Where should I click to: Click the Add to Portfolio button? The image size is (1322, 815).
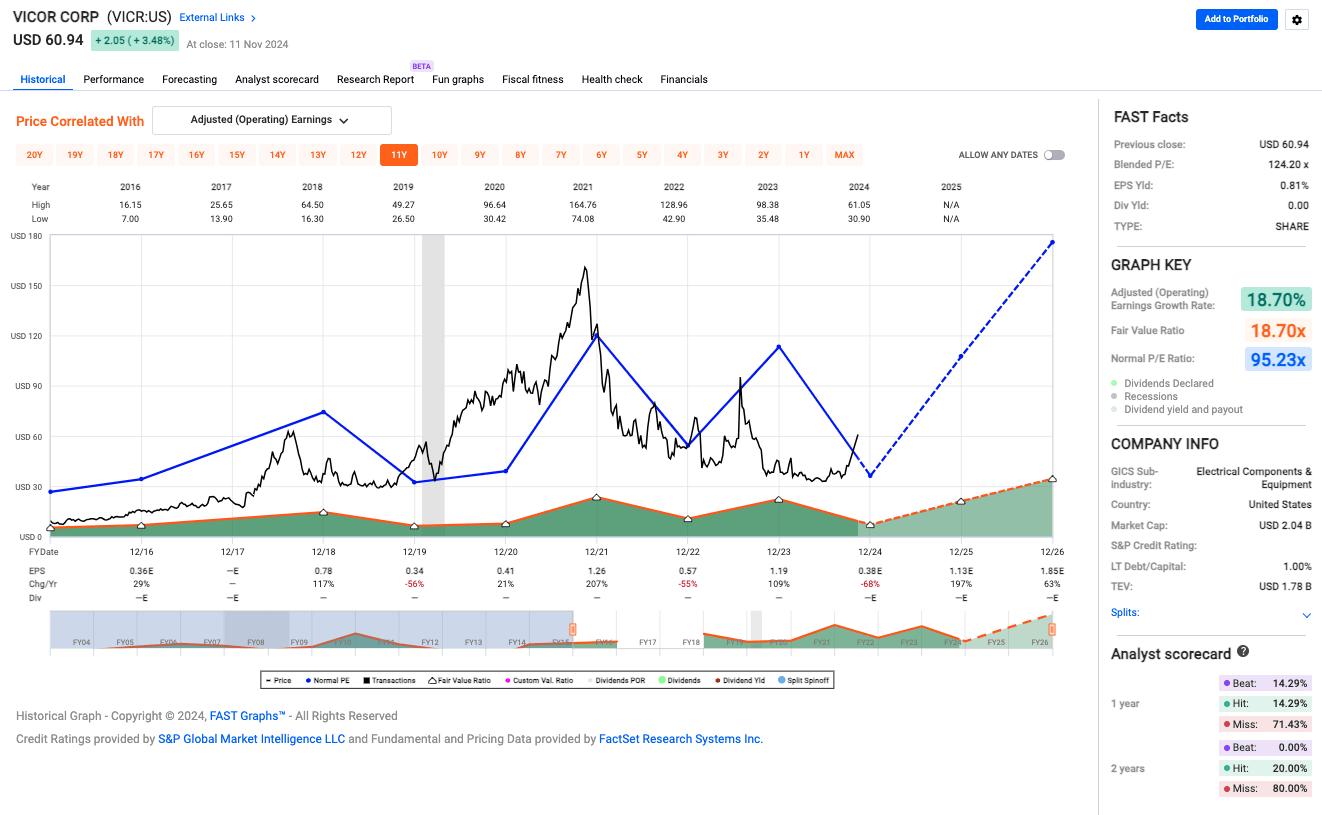(1237, 19)
